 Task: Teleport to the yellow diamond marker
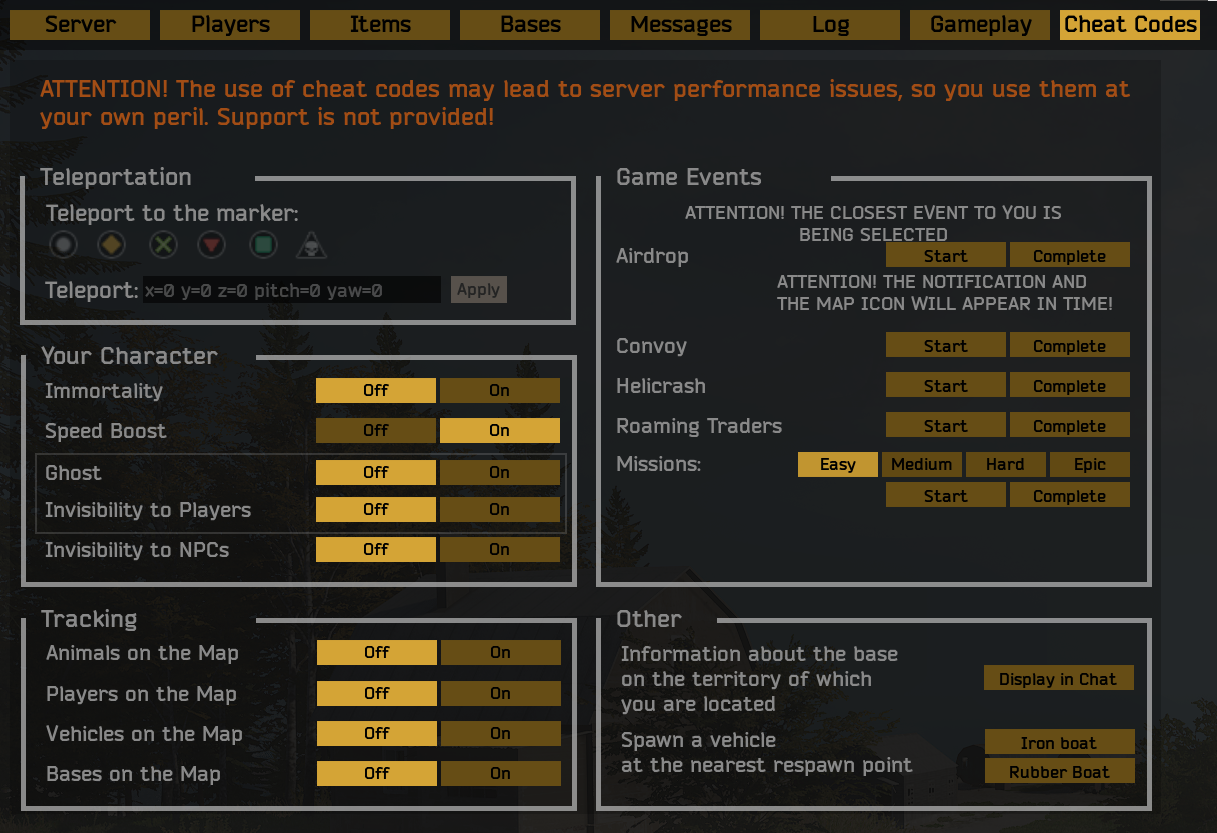(x=112, y=245)
